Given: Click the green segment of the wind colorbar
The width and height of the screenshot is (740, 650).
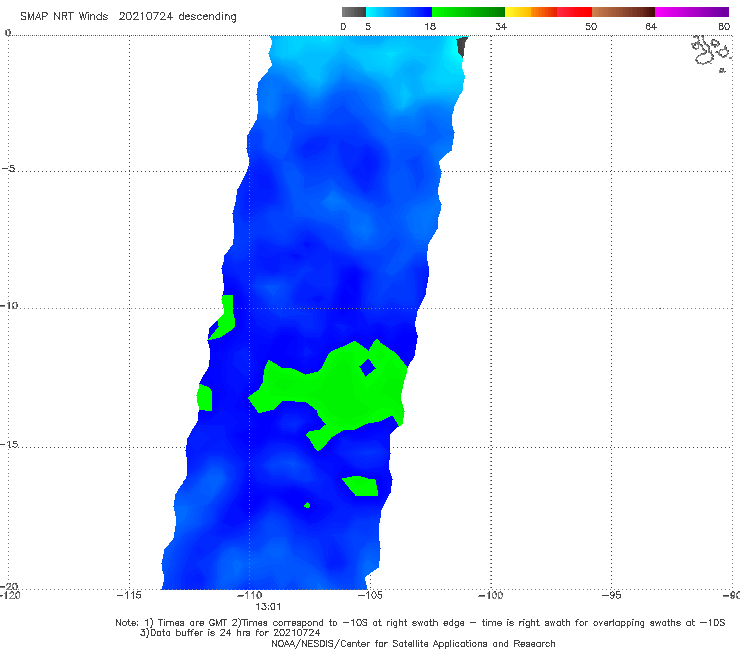Looking at the screenshot, I should (468, 12).
